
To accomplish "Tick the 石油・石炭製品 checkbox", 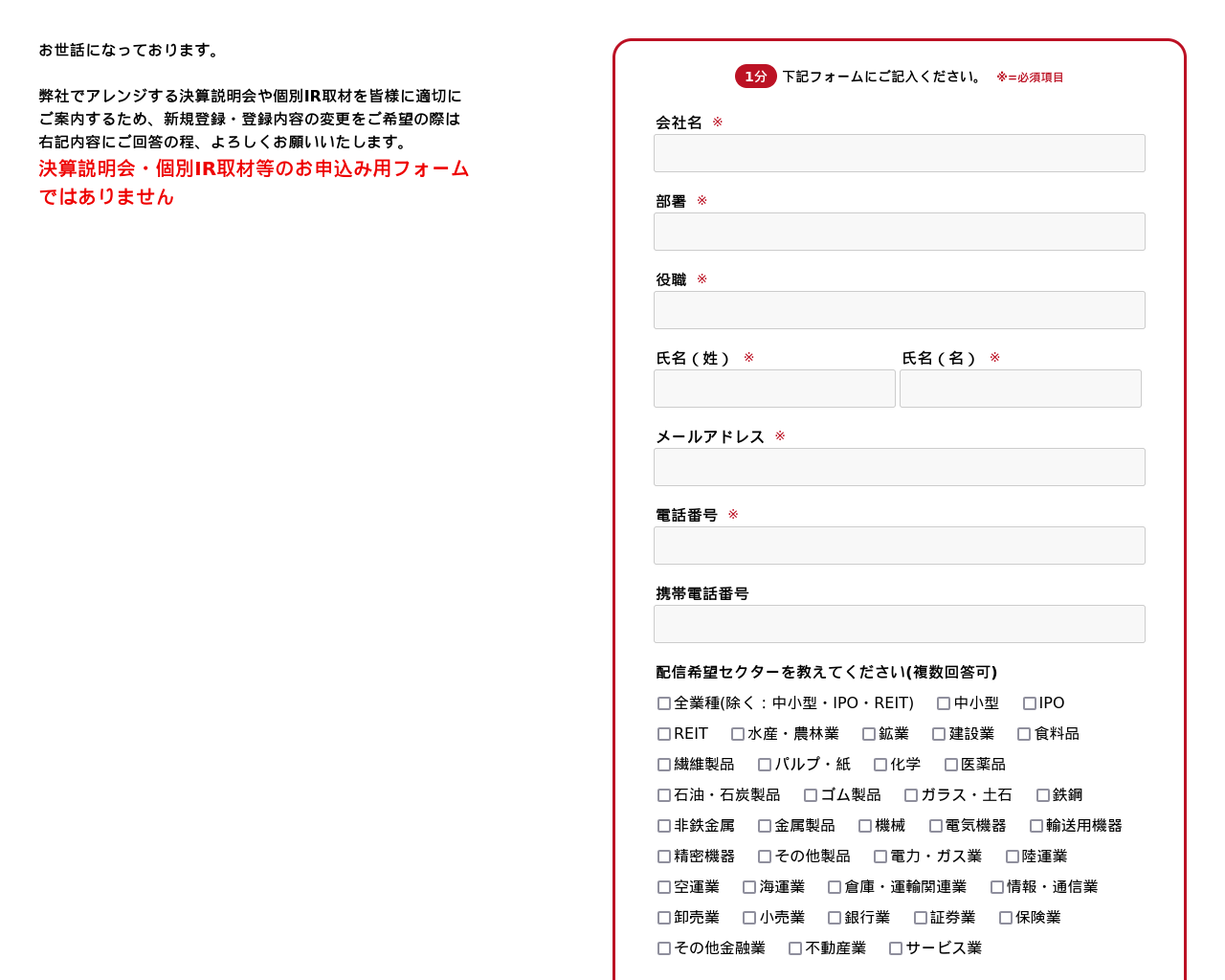I will pyautogui.click(x=664, y=795).
